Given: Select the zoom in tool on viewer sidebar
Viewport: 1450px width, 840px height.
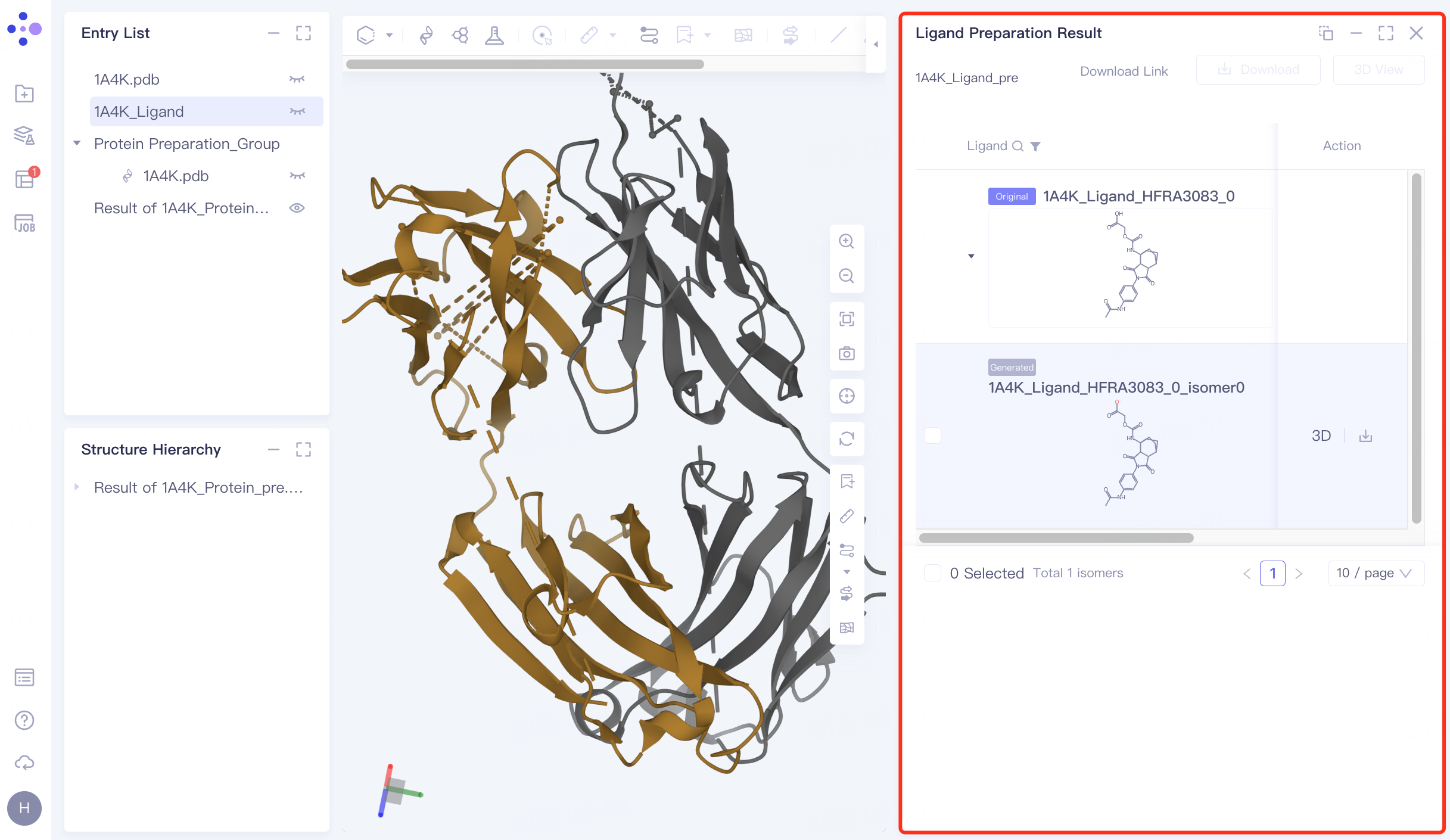Looking at the screenshot, I should (x=847, y=241).
